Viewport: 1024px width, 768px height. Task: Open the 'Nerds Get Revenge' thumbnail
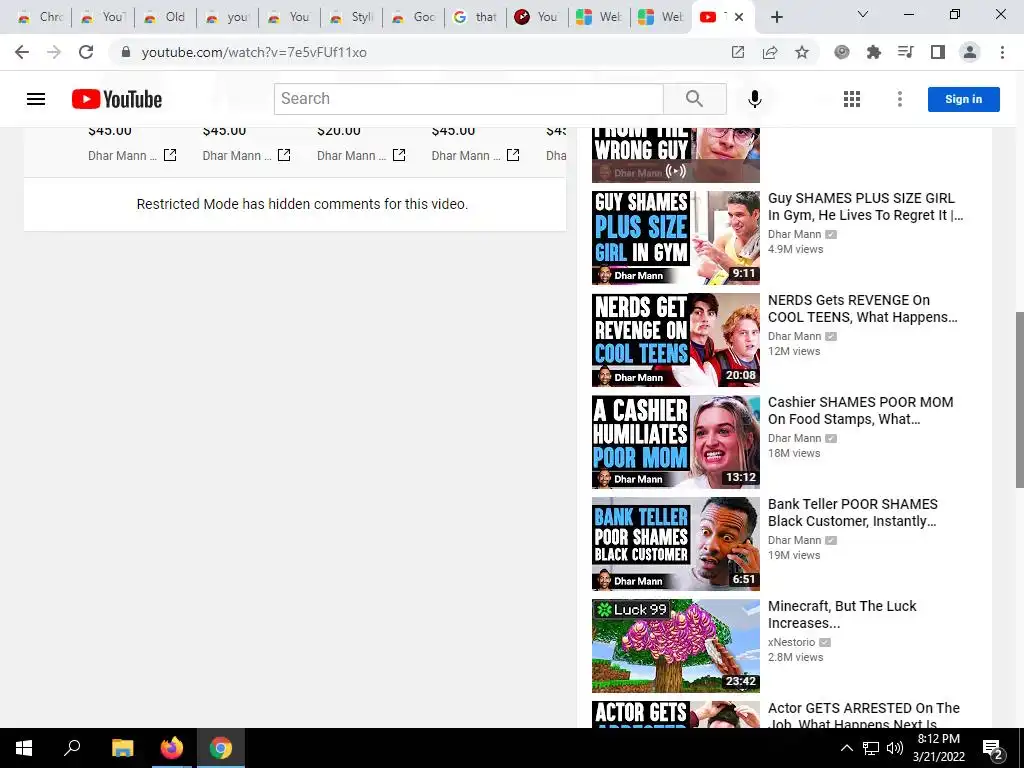pos(676,340)
